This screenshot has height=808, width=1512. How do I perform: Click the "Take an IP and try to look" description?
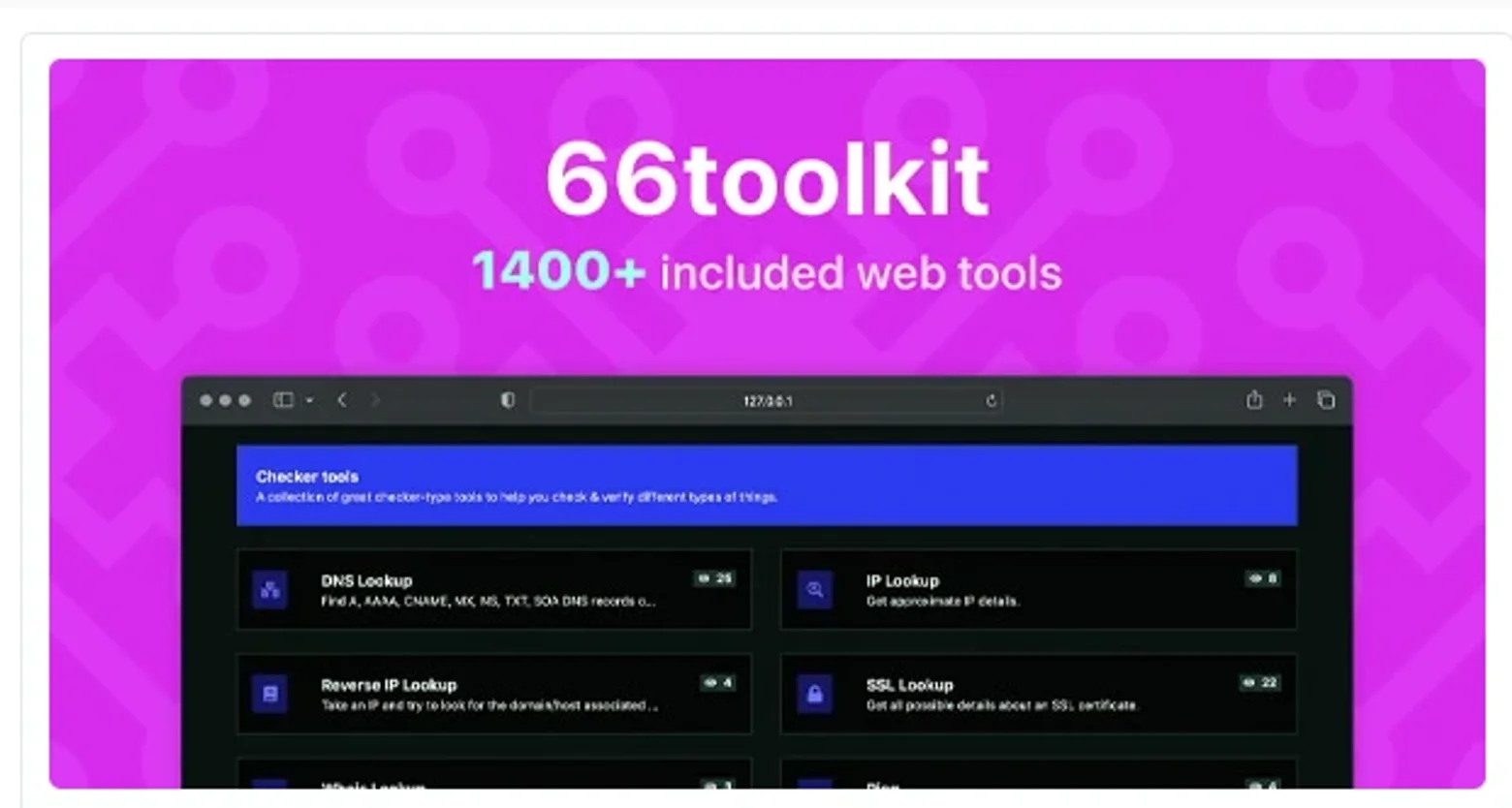point(489,706)
